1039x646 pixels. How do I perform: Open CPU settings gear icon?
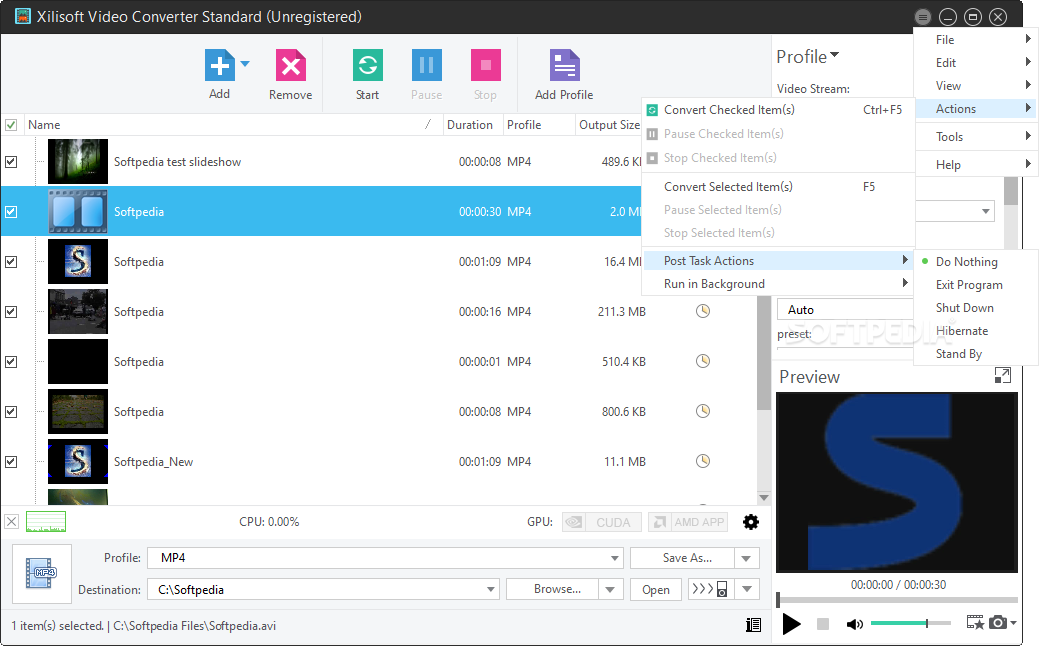click(x=751, y=522)
